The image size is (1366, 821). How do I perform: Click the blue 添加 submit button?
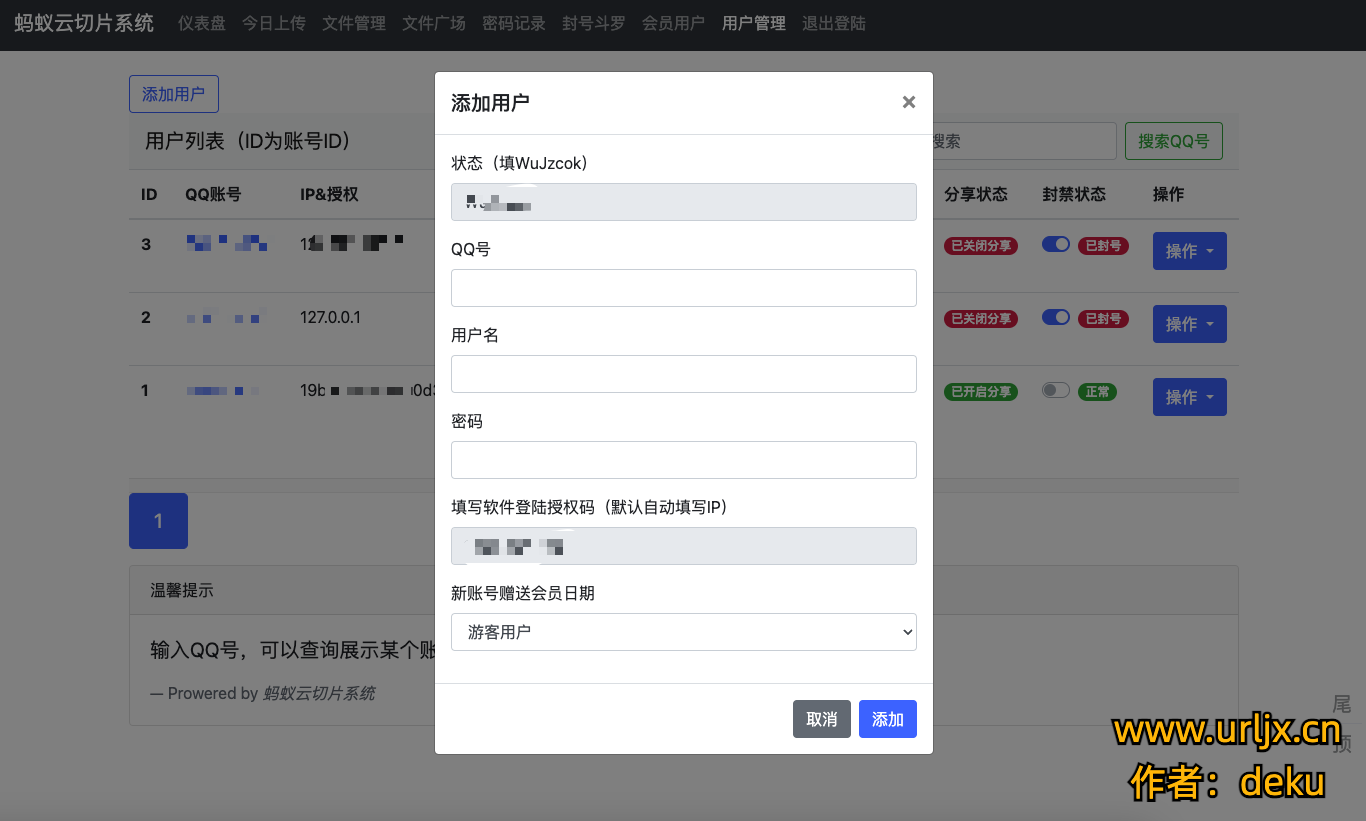tap(888, 719)
